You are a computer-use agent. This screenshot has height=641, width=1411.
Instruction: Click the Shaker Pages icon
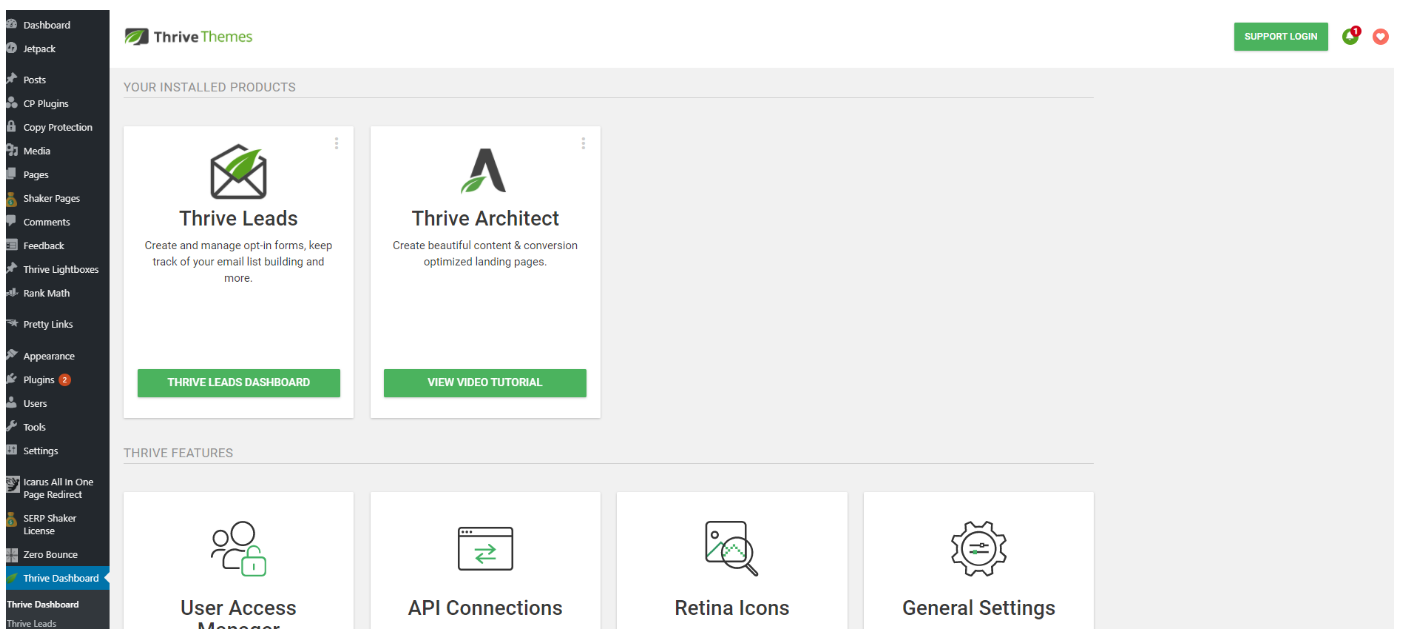click(12, 198)
